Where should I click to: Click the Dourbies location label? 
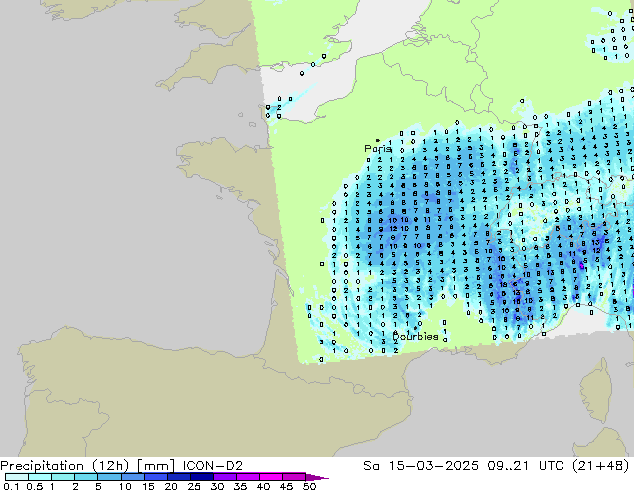(x=415, y=336)
